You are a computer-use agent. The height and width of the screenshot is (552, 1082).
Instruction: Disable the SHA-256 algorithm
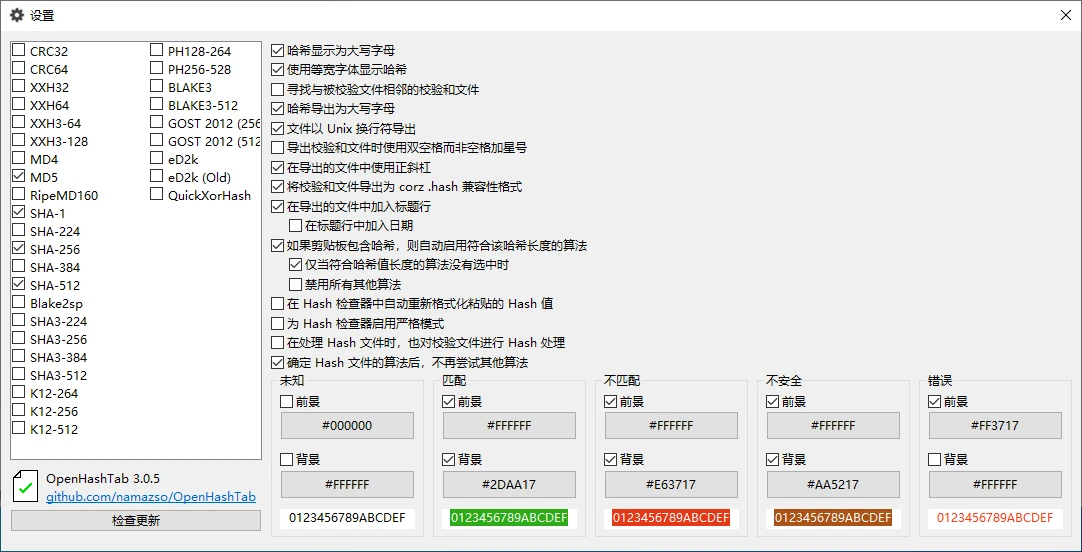(x=19, y=249)
